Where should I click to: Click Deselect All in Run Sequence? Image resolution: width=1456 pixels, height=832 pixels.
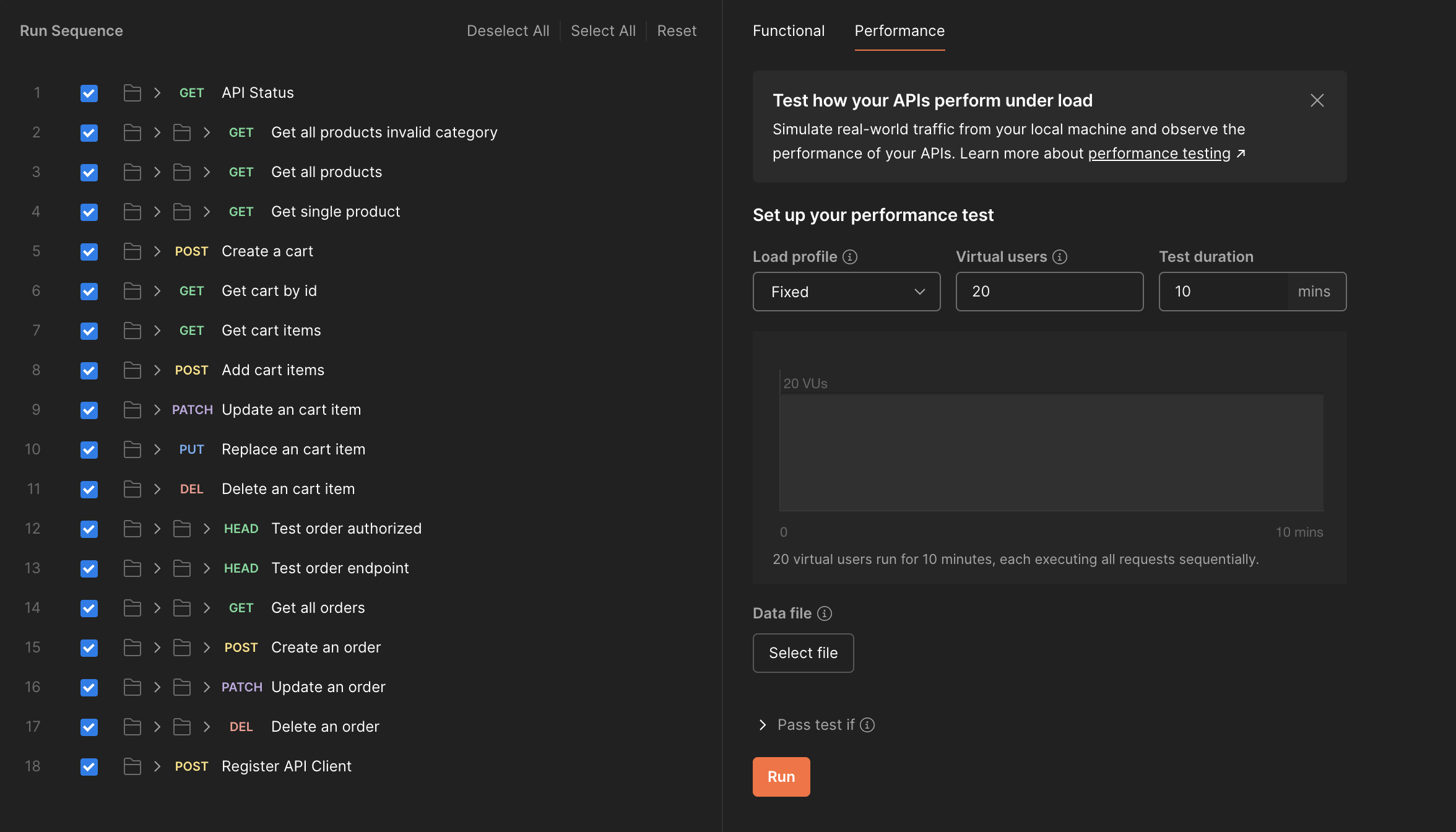click(508, 31)
